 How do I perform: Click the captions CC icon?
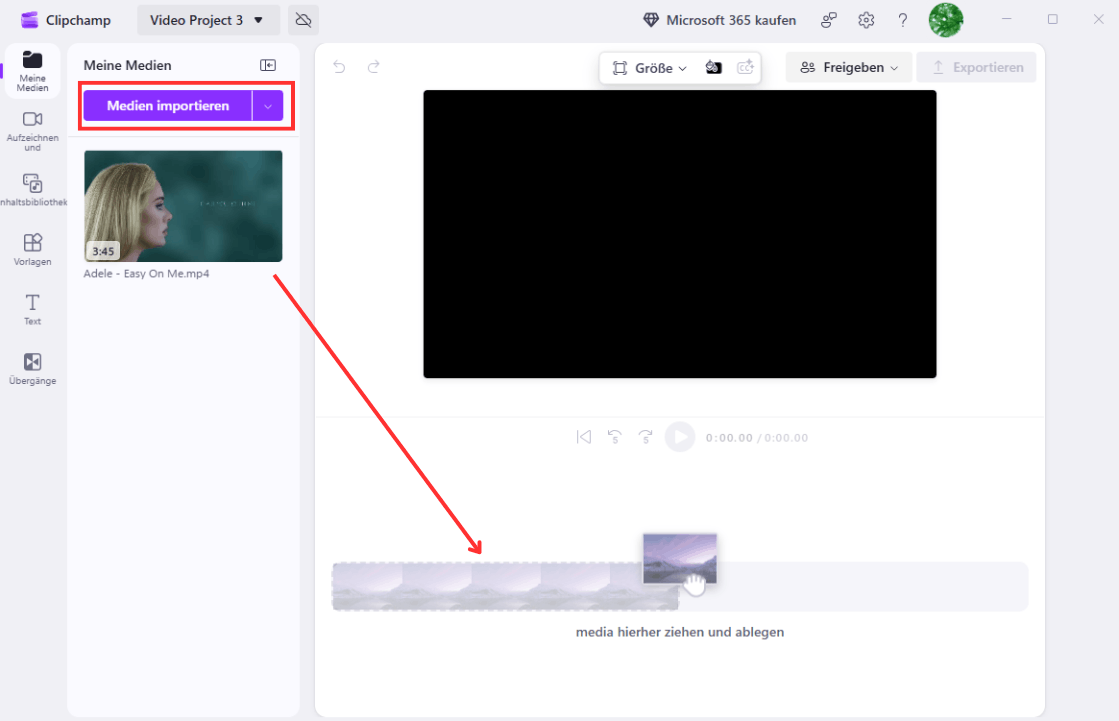click(745, 67)
